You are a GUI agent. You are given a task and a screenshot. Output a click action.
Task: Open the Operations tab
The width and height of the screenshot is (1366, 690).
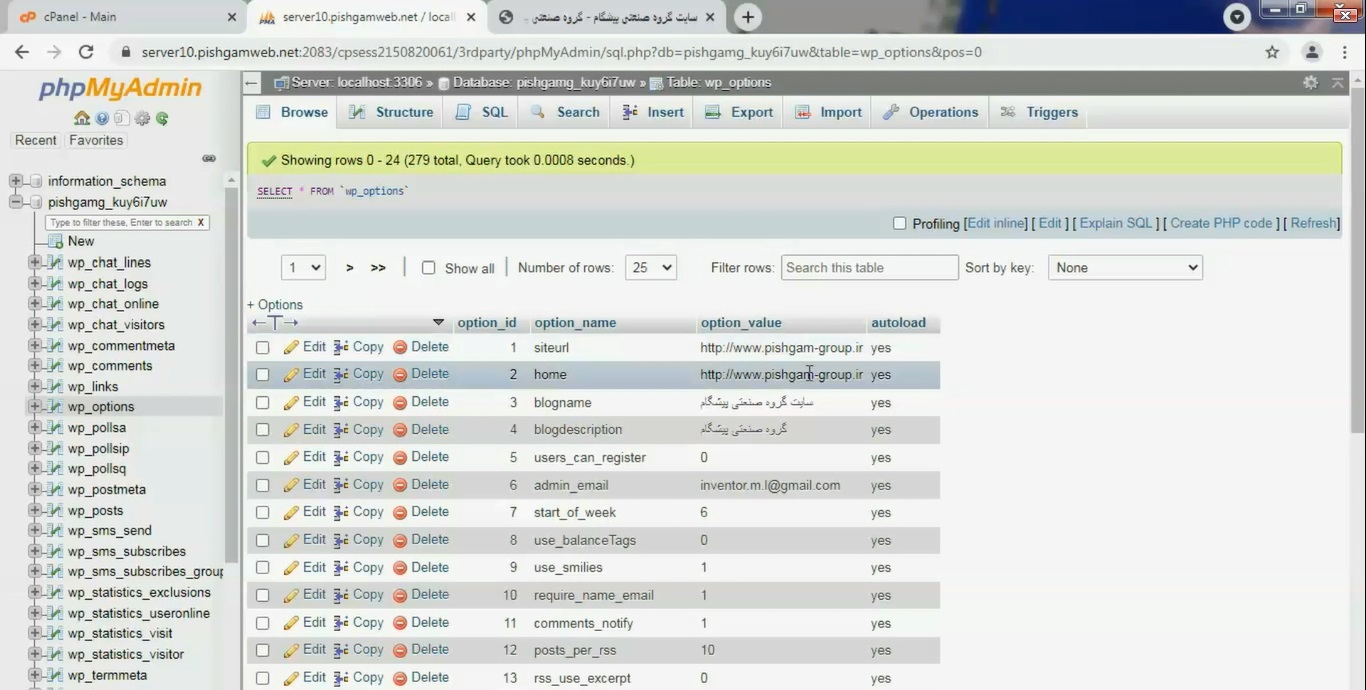point(931,112)
